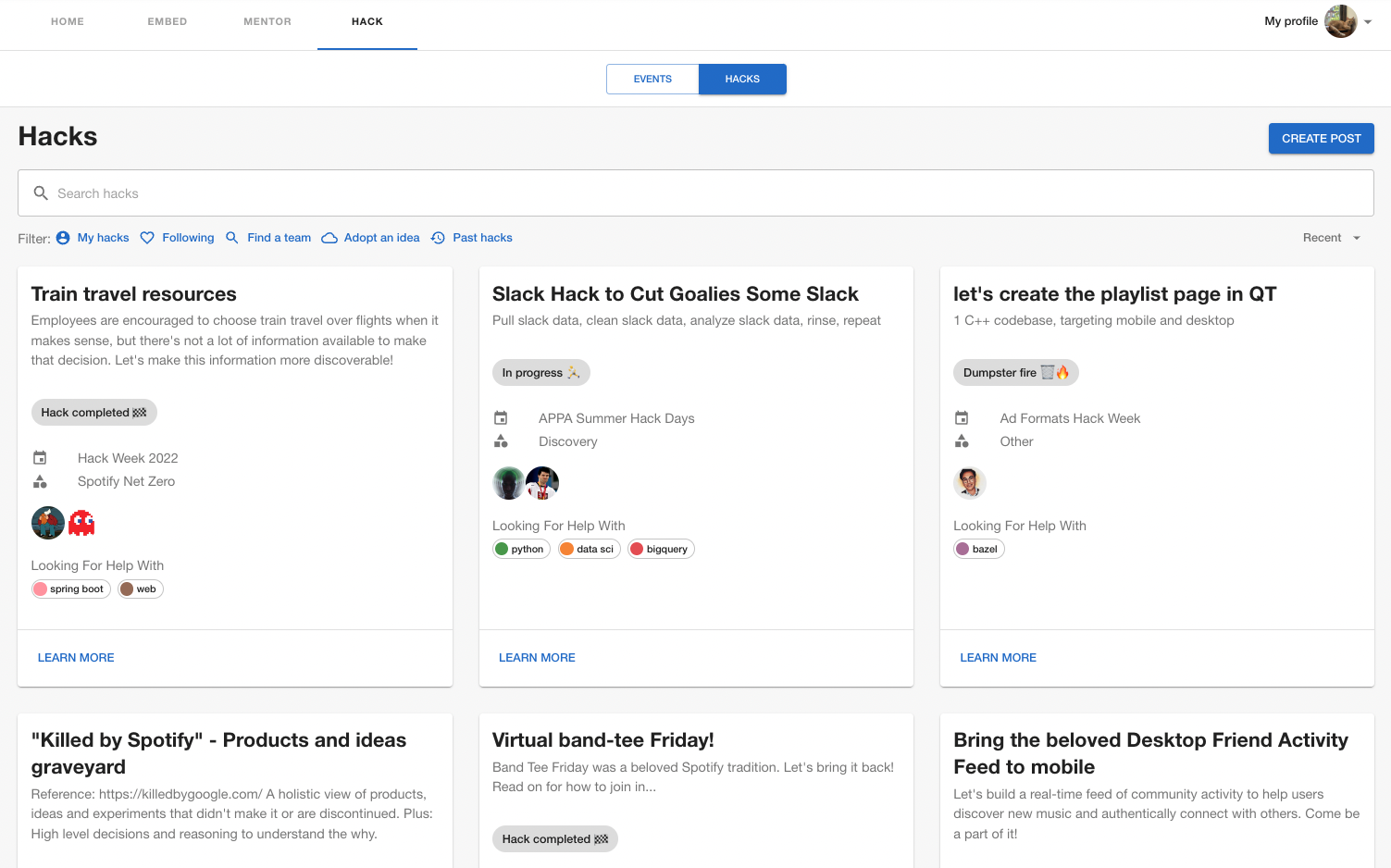
Task: Filter by Following
Action: pos(177,238)
